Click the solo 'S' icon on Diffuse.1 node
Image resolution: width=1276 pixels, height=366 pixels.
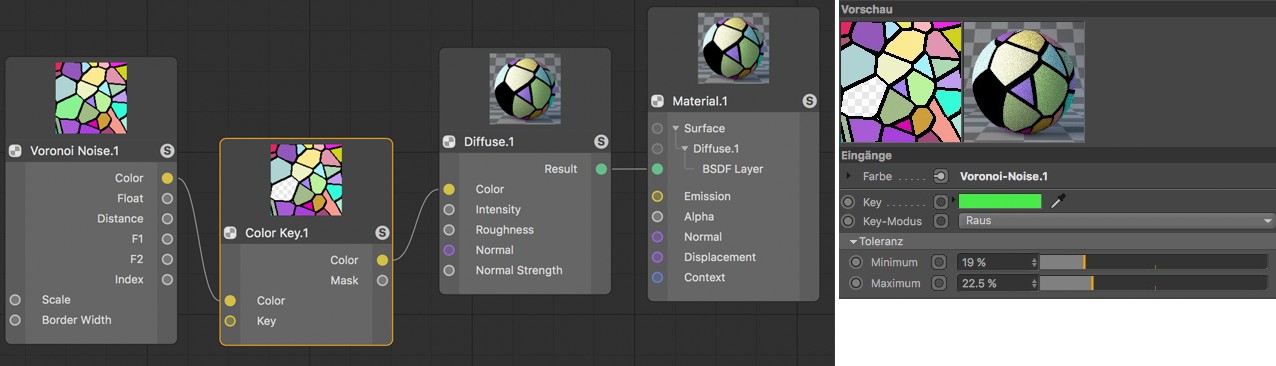click(x=601, y=142)
